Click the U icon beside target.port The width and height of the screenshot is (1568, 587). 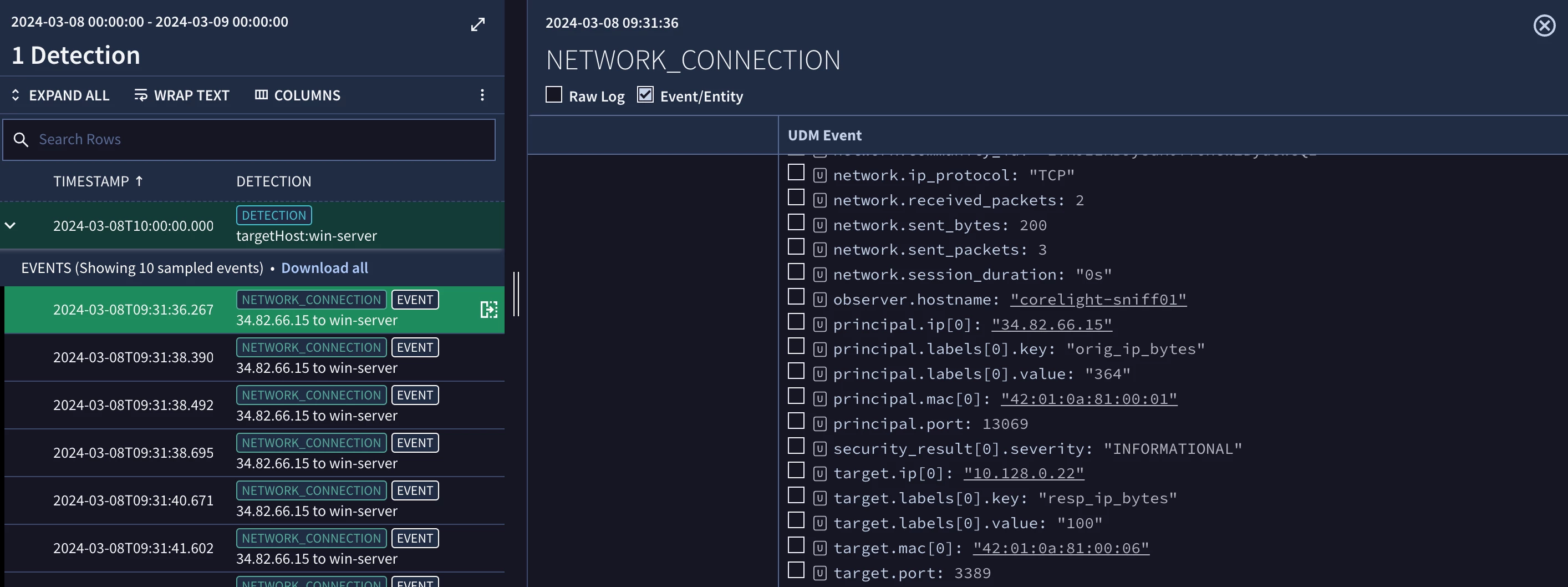pos(820,573)
